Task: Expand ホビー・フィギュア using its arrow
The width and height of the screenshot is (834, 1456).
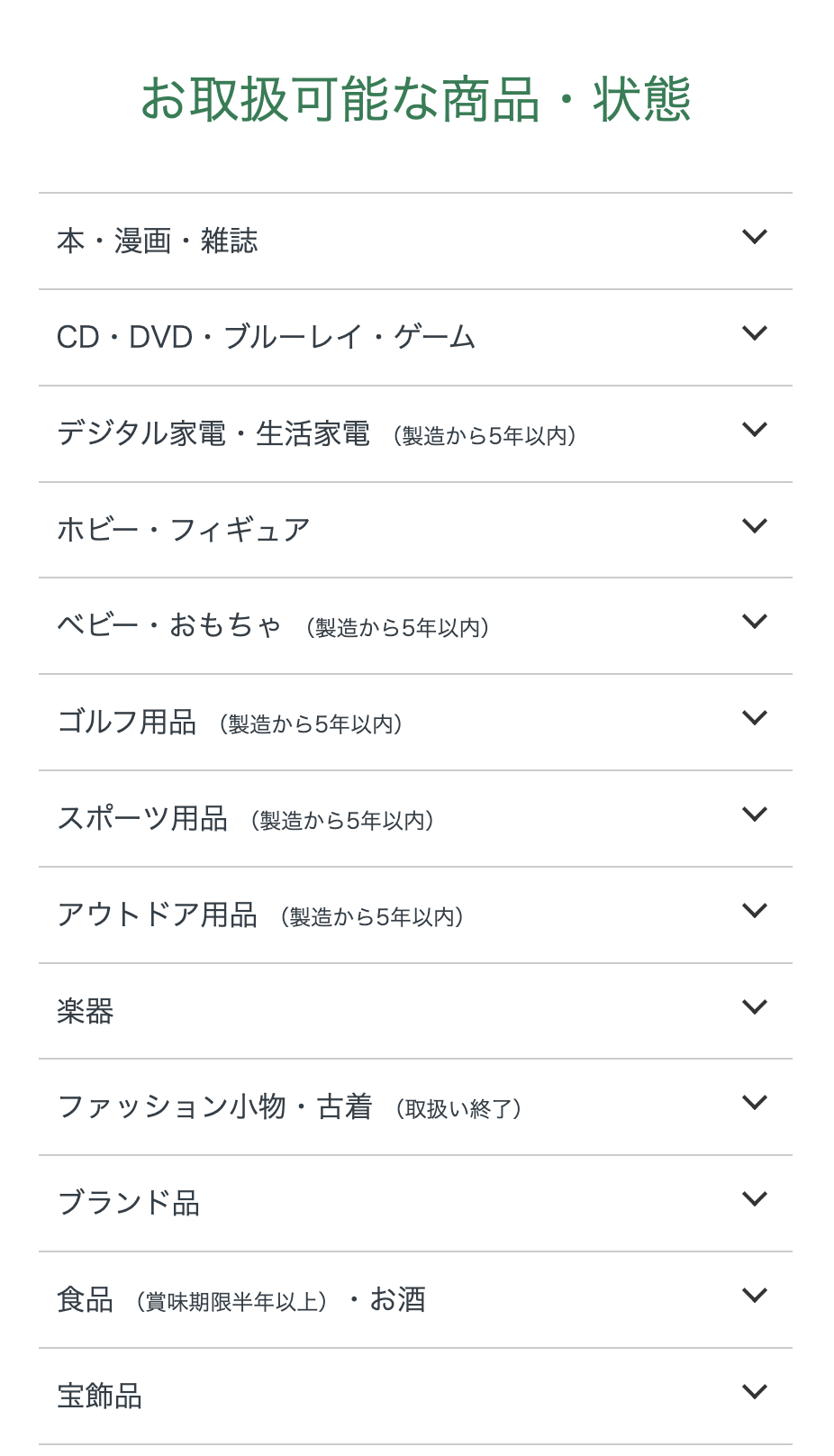Action: coord(754,525)
